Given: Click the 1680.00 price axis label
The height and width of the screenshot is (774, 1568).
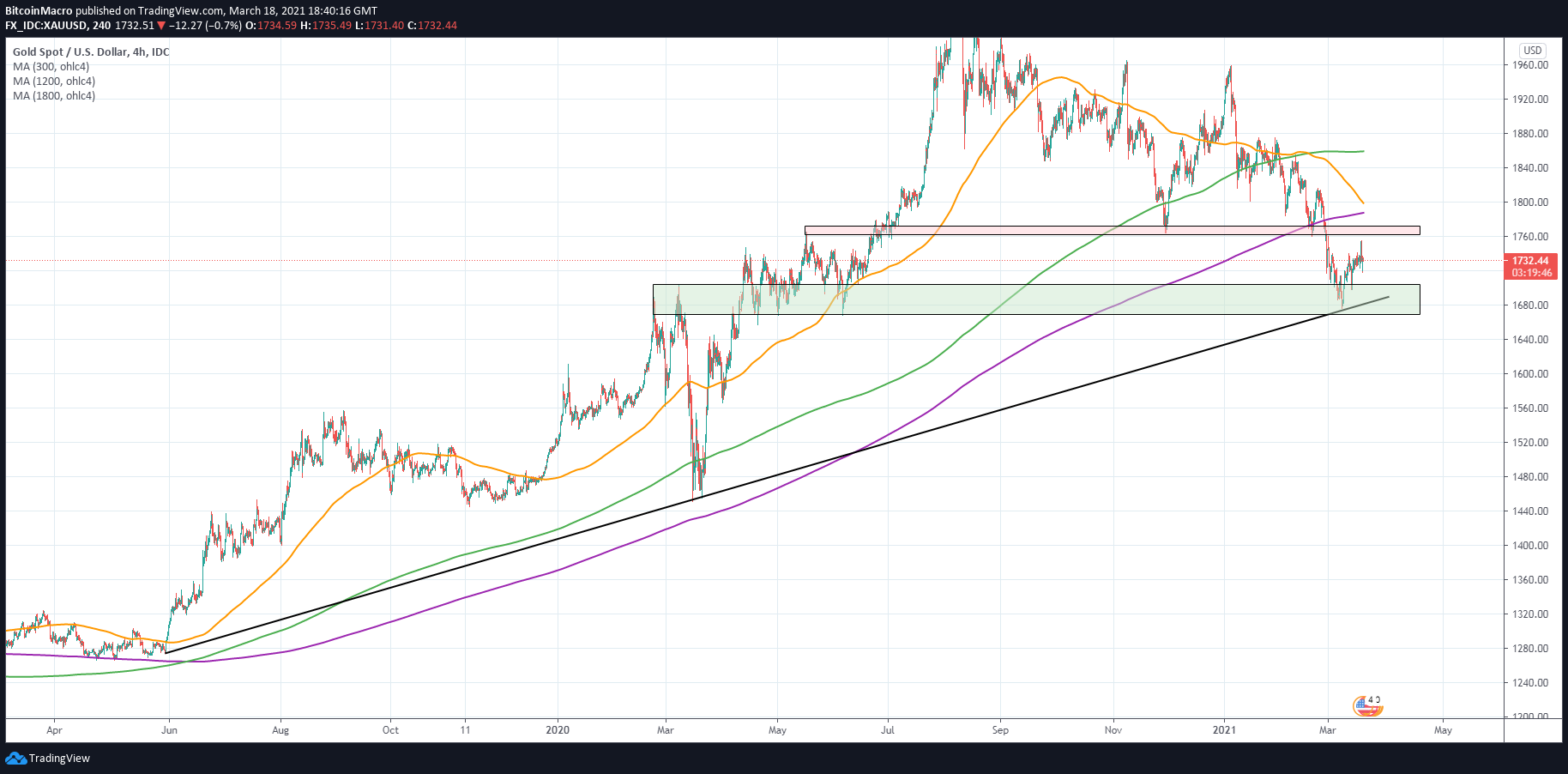Looking at the screenshot, I should (1530, 305).
